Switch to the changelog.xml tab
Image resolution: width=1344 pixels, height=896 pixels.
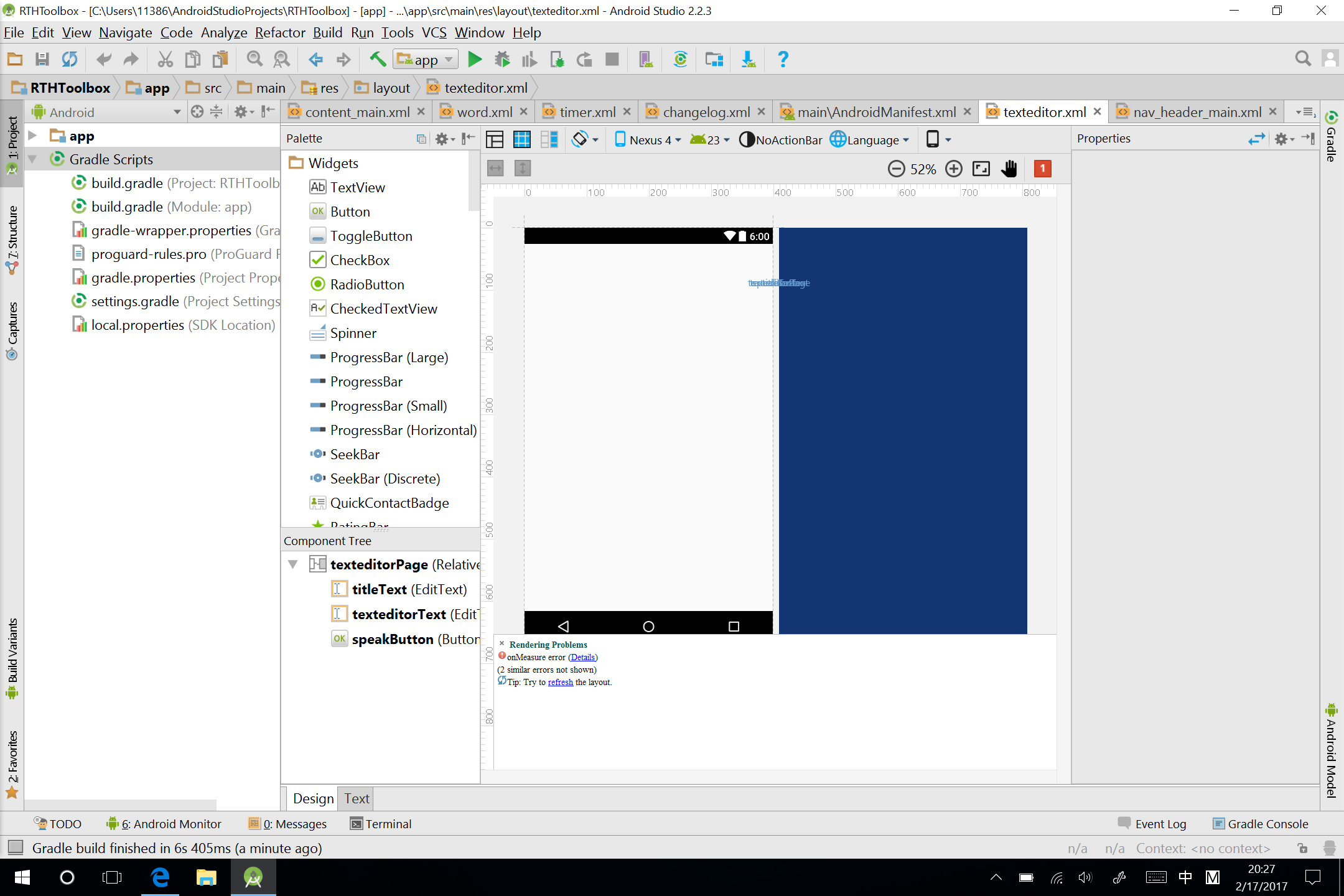706,112
